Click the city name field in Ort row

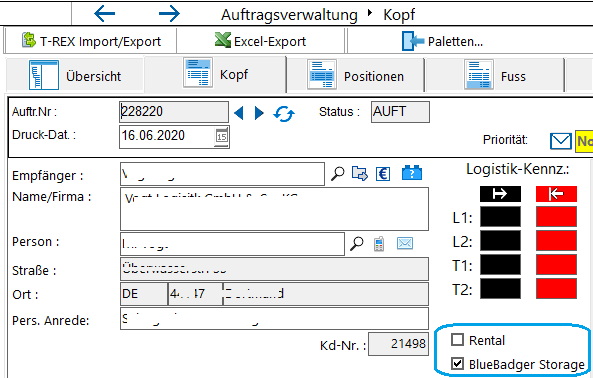pos(326,294)
